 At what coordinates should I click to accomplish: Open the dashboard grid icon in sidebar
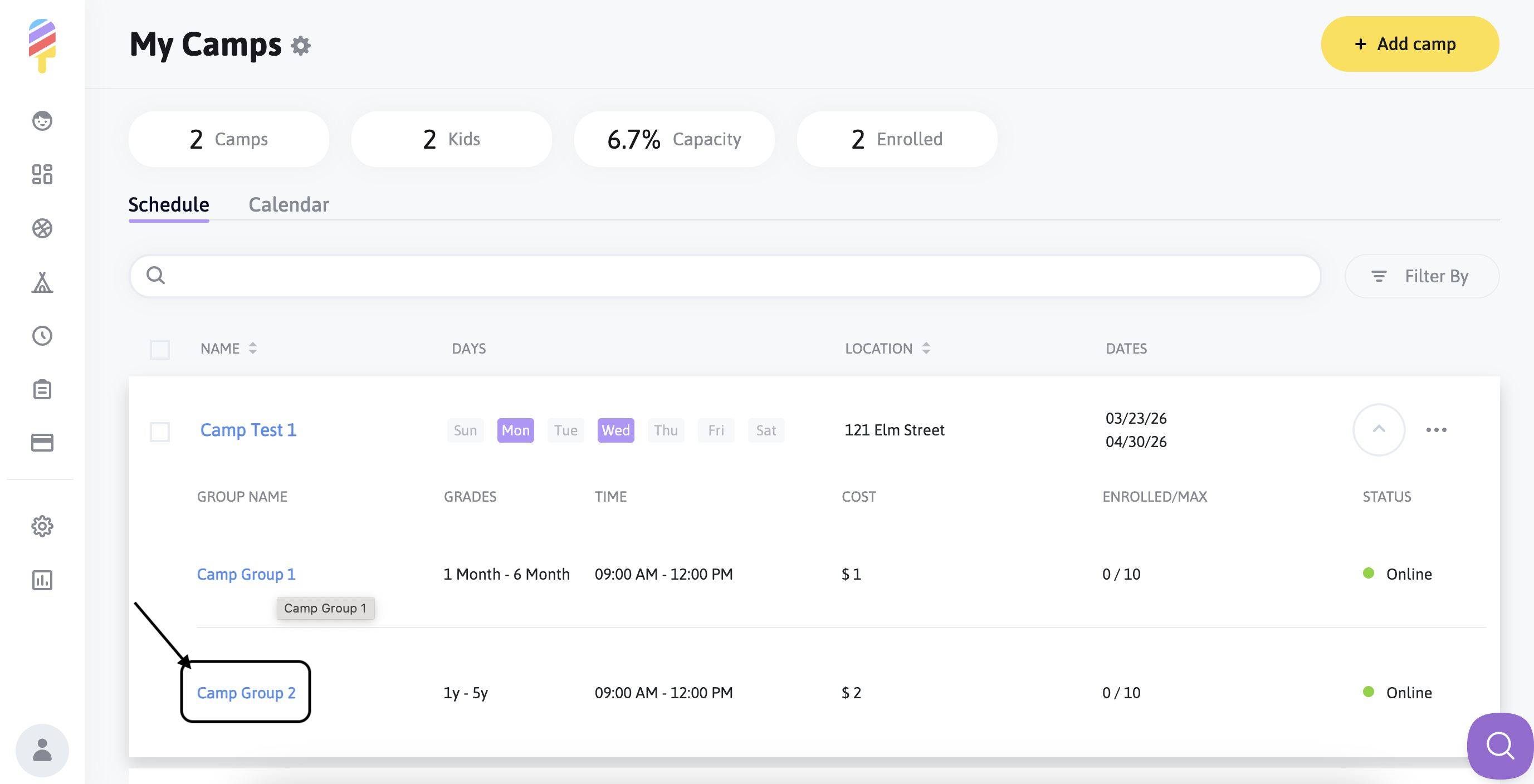pos(42,174)
